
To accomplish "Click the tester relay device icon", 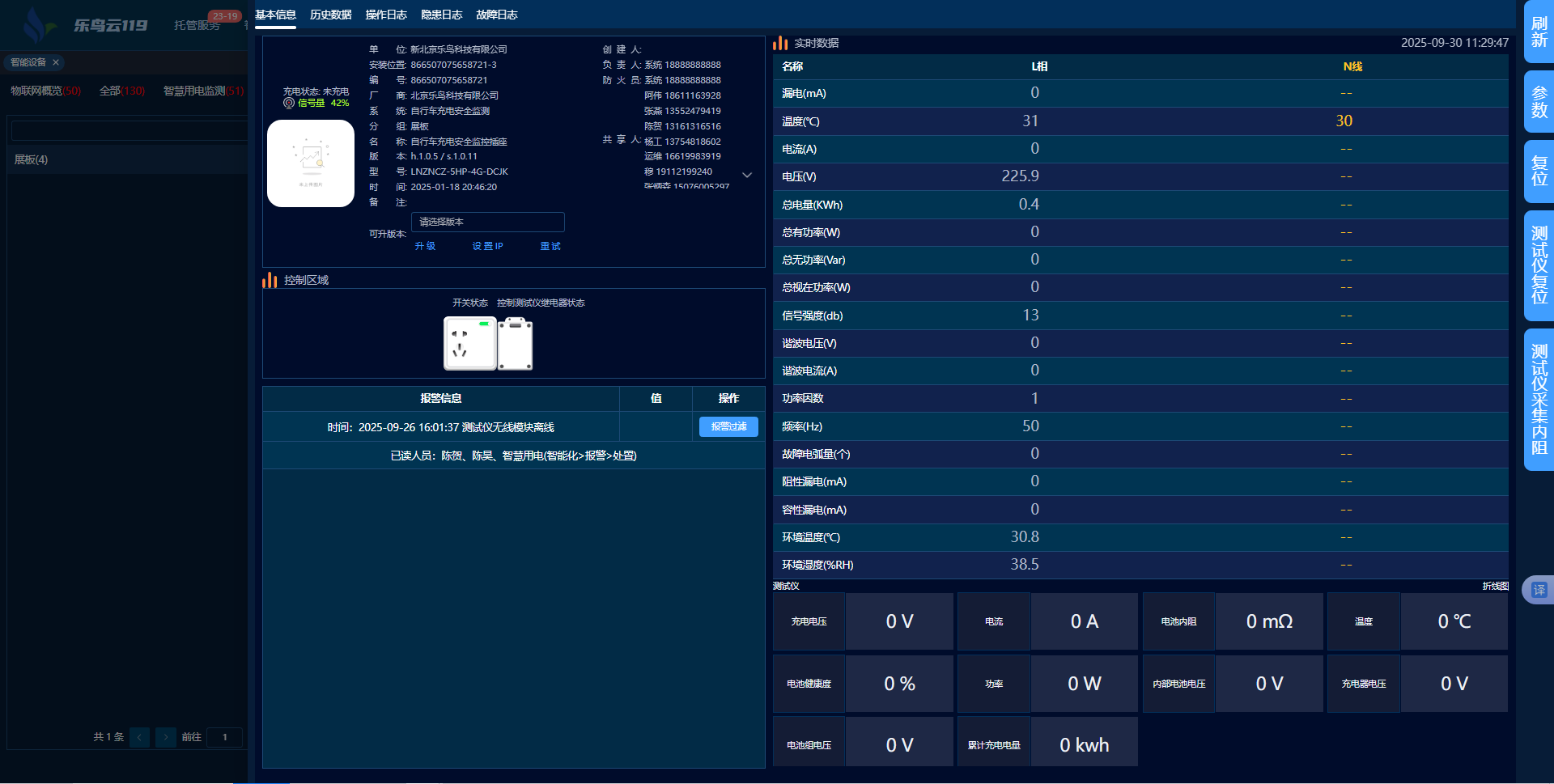I will coord(515,343).
